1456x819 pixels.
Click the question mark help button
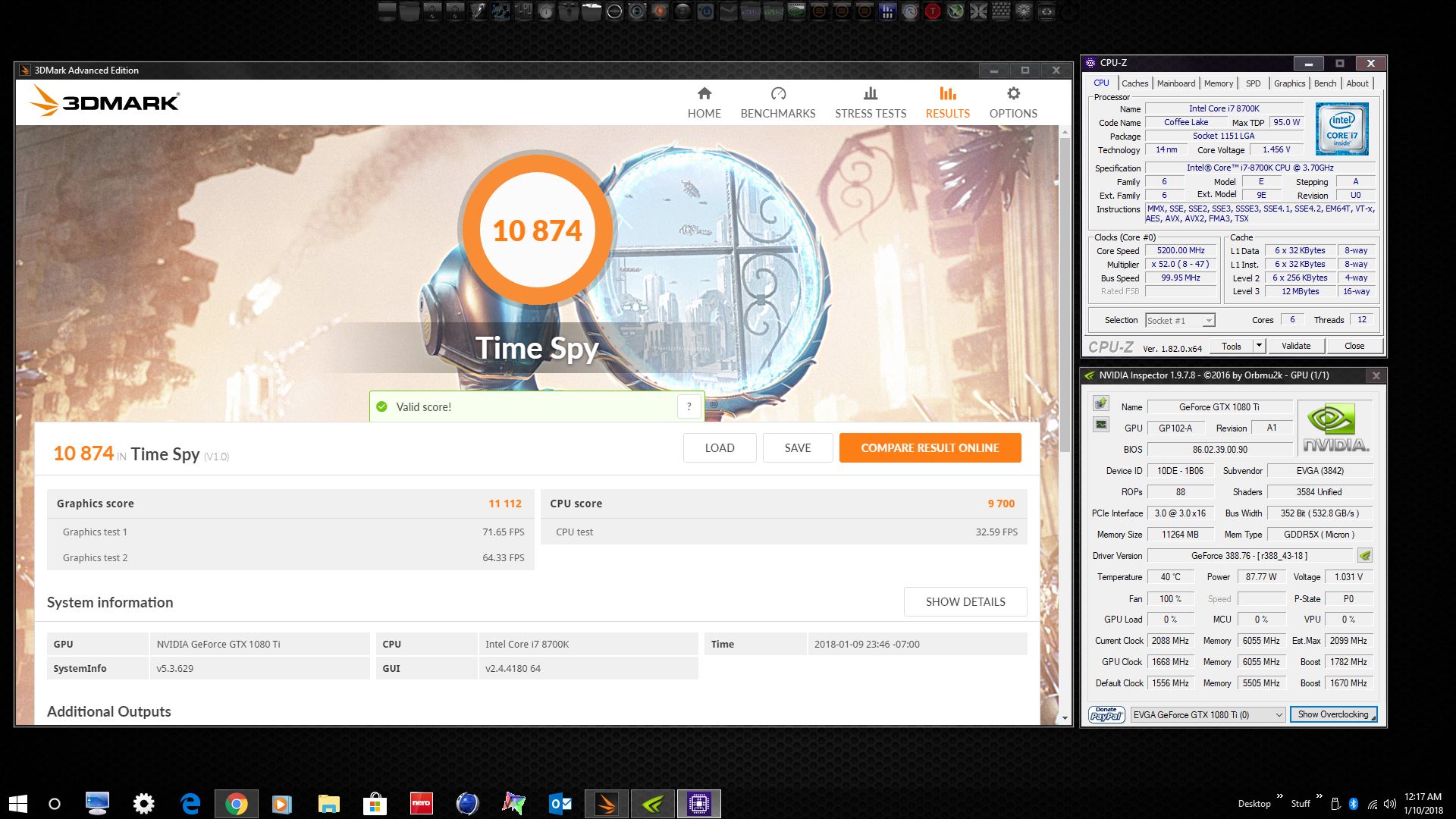coord(689,406)
